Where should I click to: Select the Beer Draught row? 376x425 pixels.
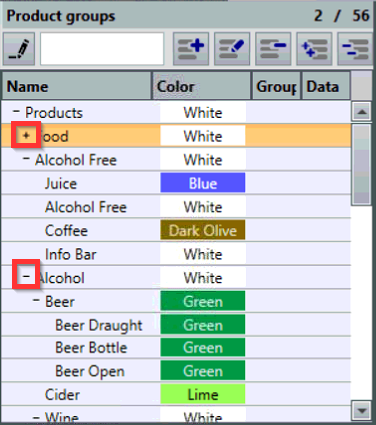[176, 325]
